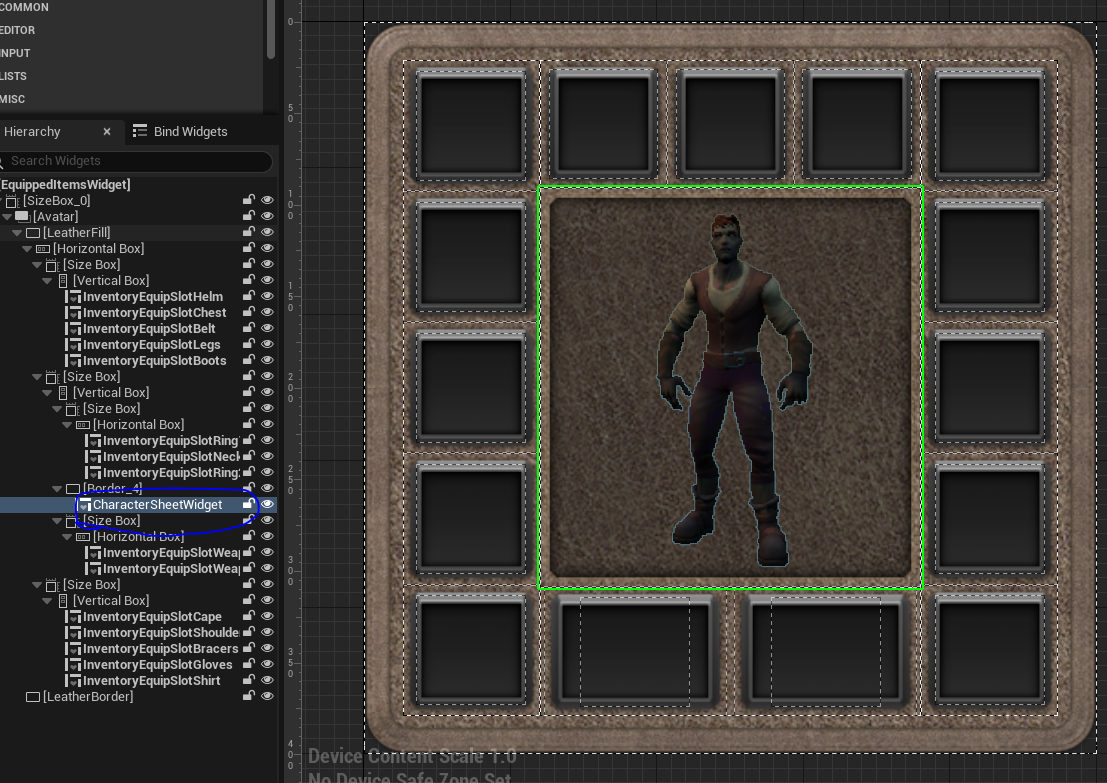This screenshot has width=1107, height=783.
Task: Click the Bind Widgets list icon
Action: [140, 131]
